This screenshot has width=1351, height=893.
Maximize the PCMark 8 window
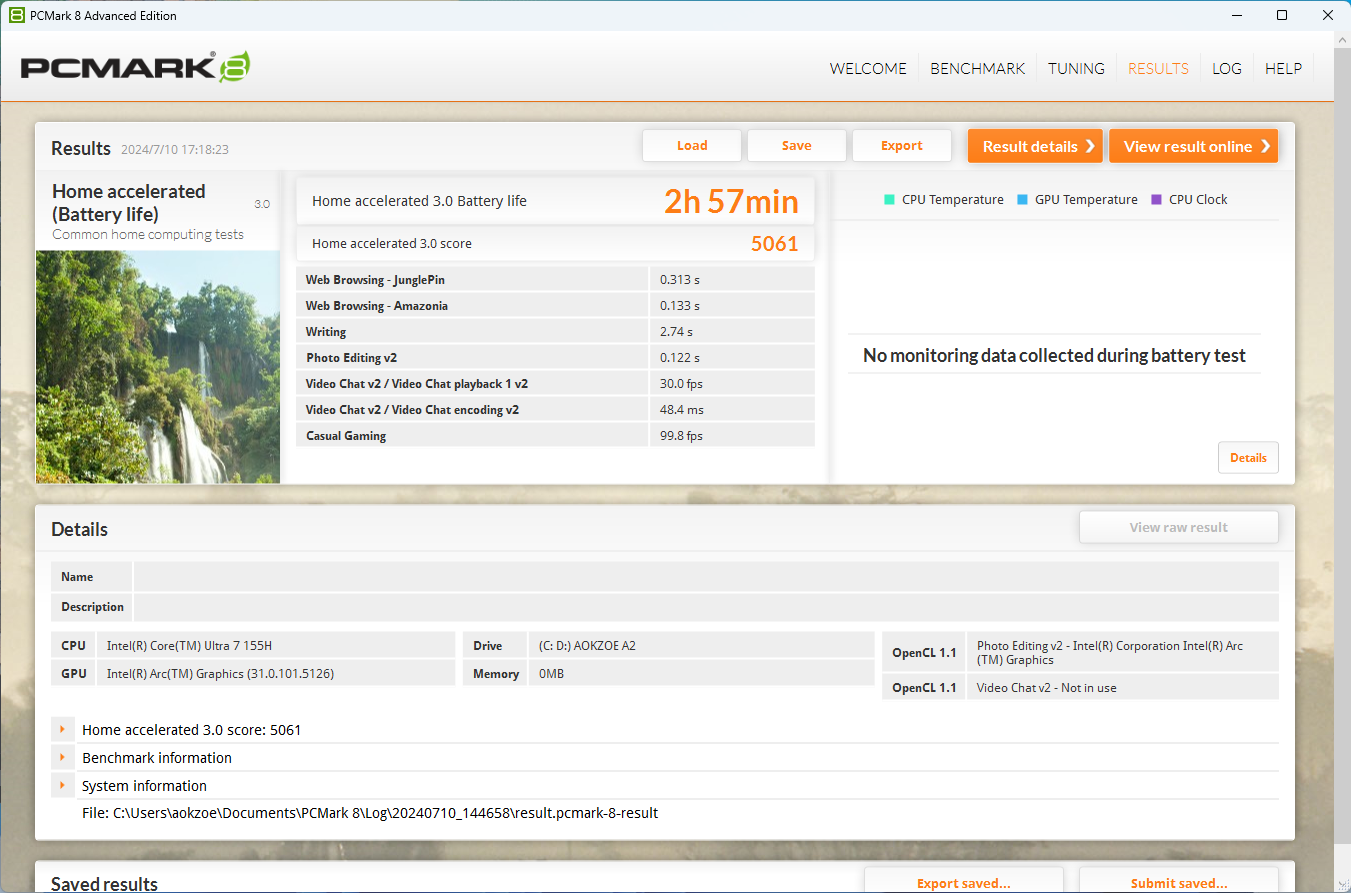pos(1282,15)
